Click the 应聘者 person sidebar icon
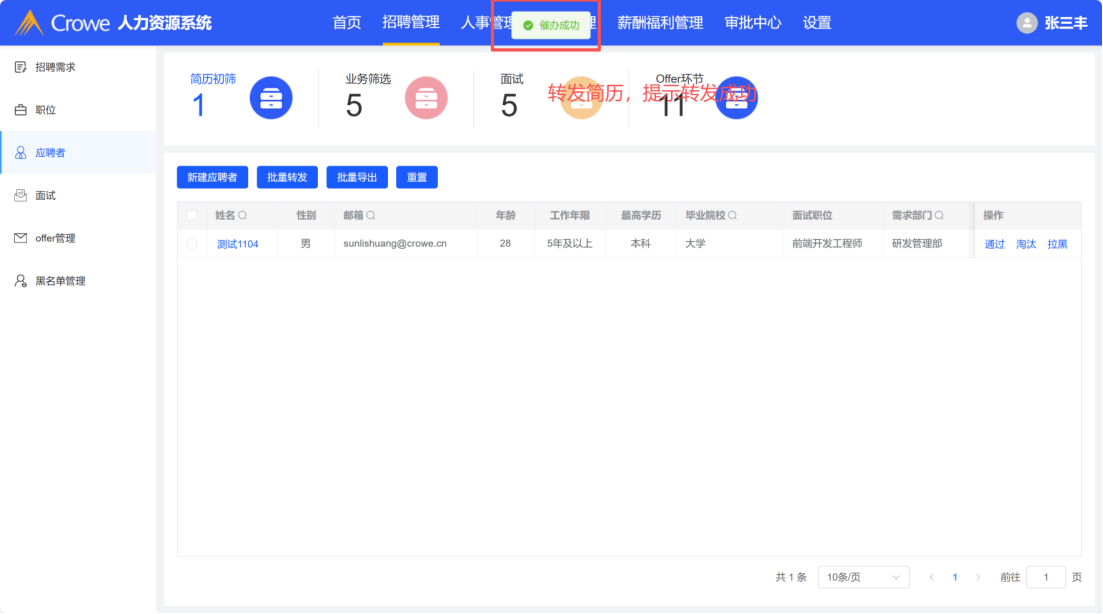This screenshot has height=614, width=1103. [20, 153]
